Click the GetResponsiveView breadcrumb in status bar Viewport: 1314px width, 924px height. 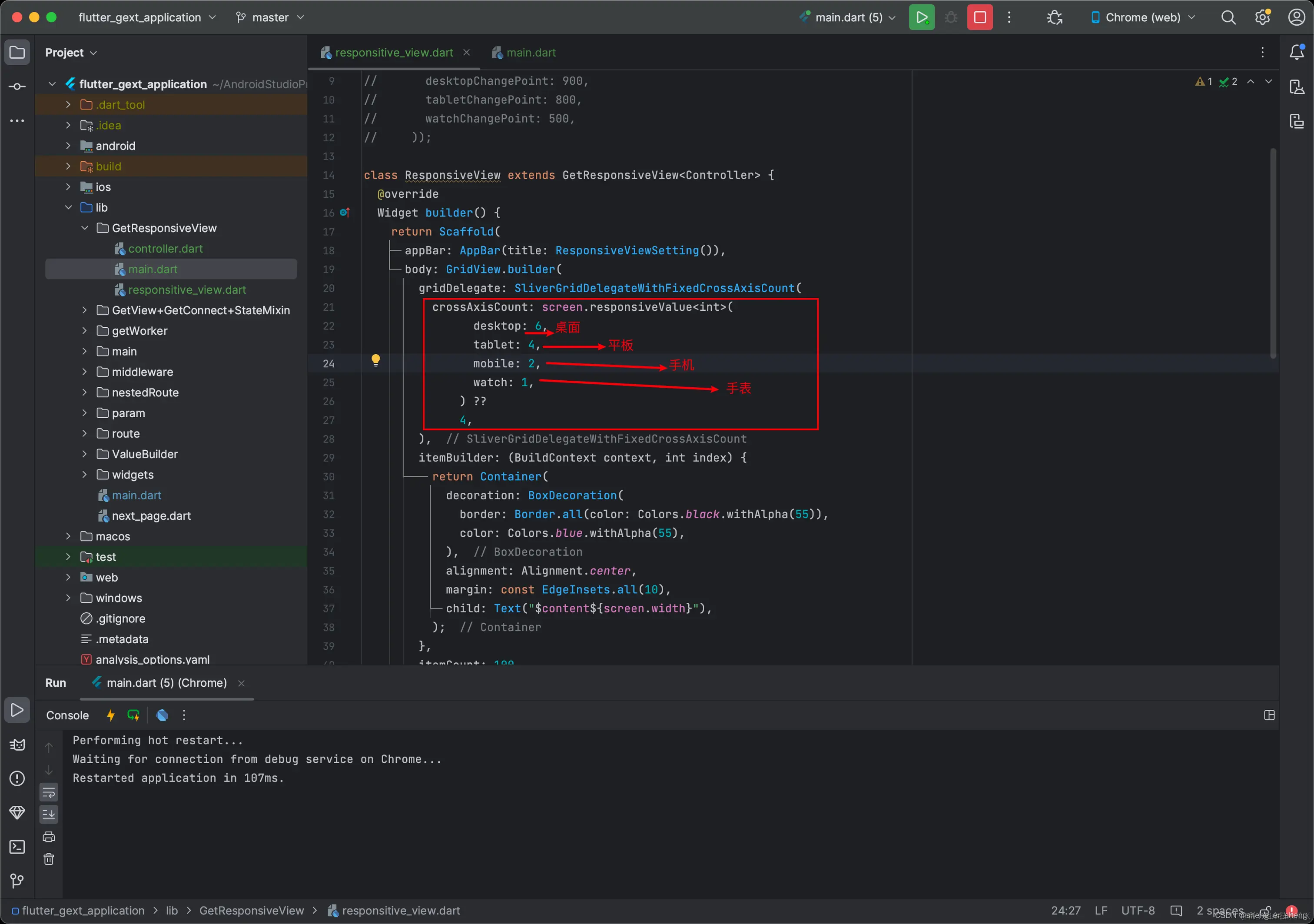coord(251,910)
